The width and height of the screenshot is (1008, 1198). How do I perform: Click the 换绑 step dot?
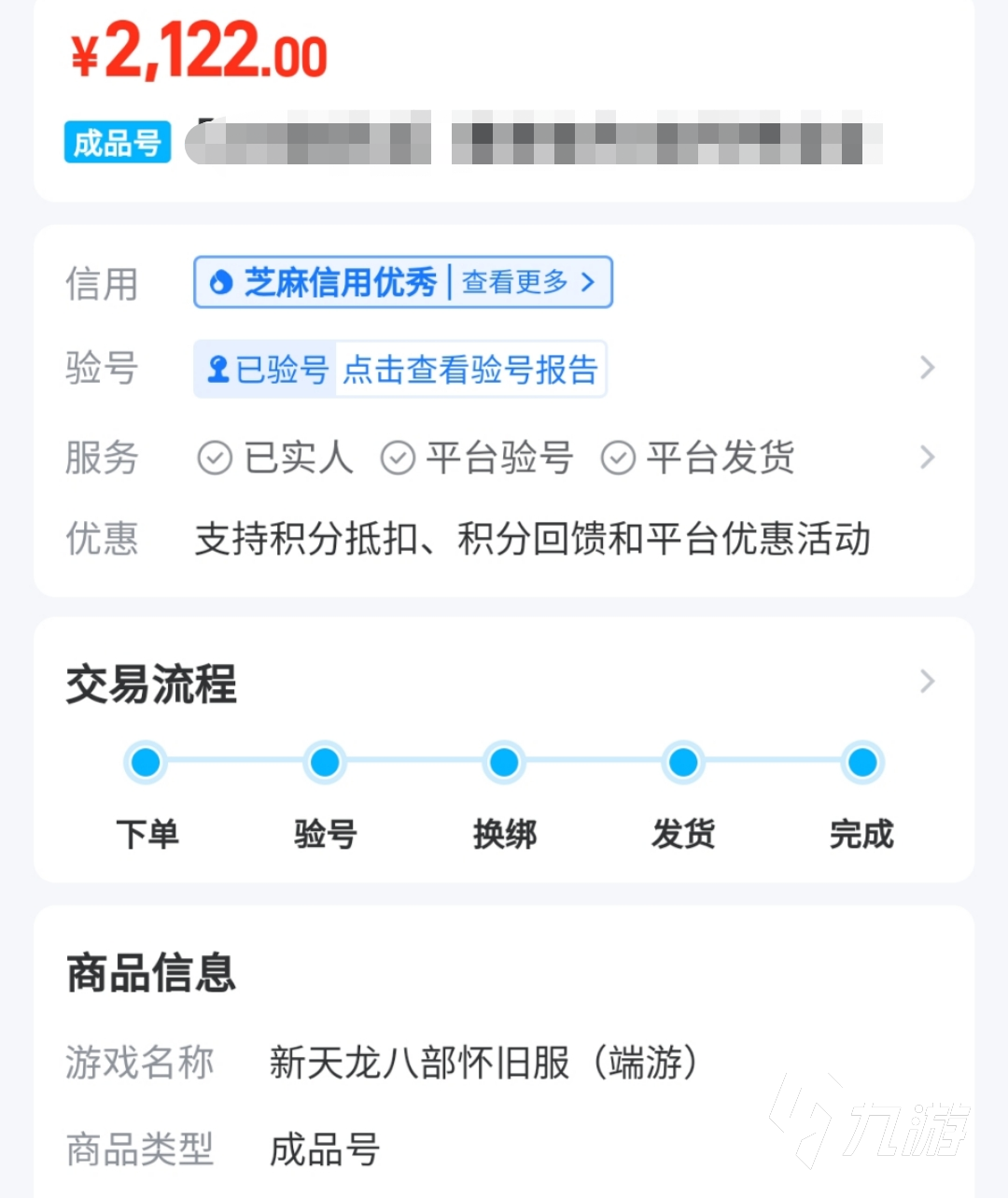coord(504,763)
